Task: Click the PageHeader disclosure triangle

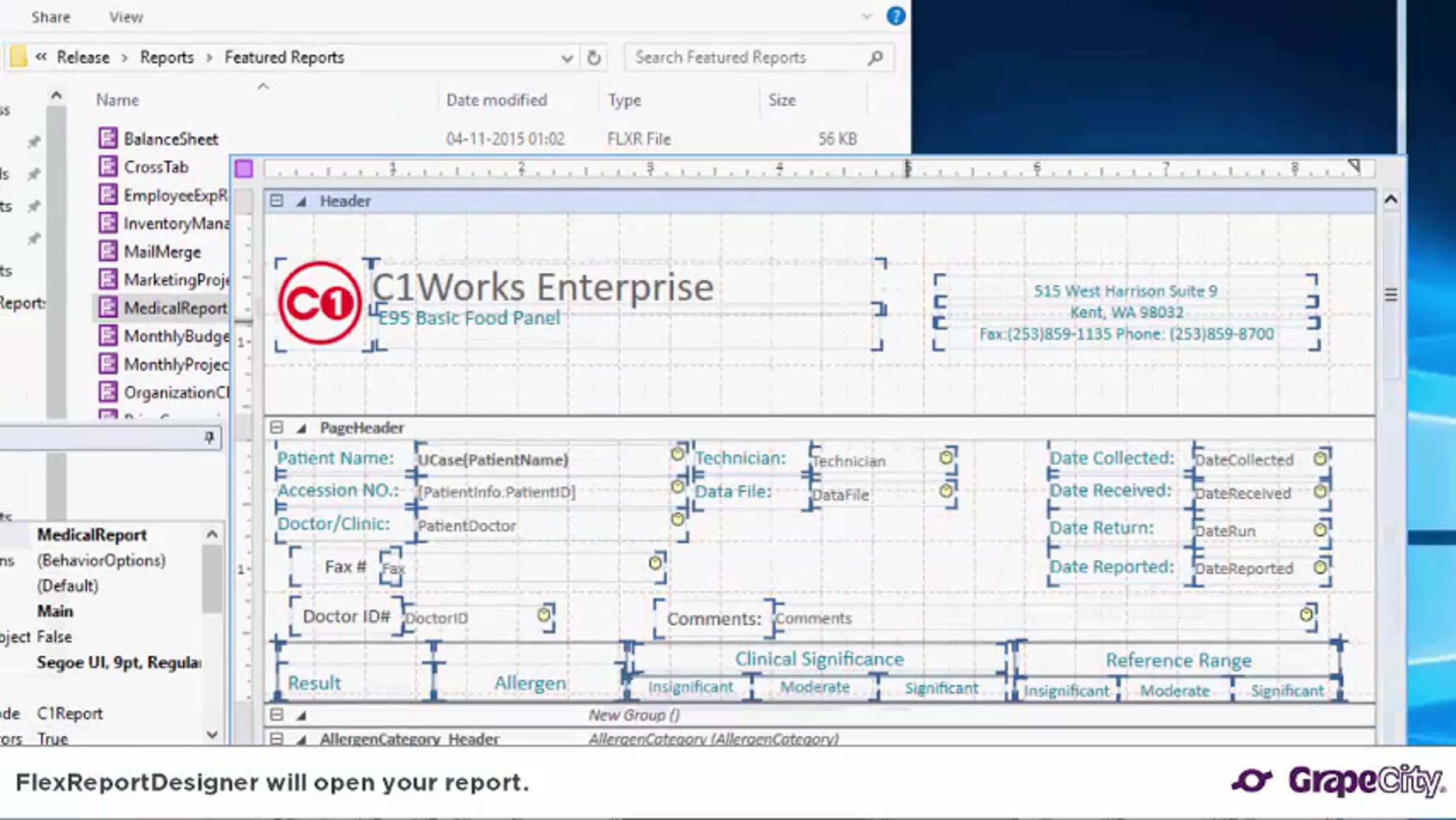Action: pos(301,428)
